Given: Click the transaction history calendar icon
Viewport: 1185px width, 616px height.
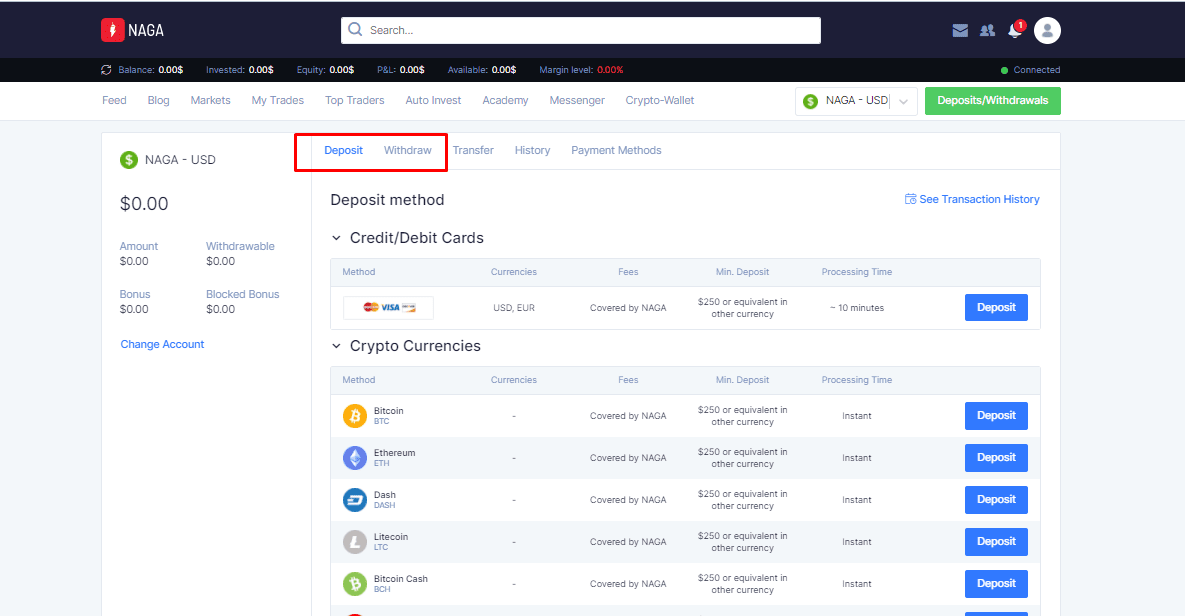Looking at the screenshot, I should [911, 199].
